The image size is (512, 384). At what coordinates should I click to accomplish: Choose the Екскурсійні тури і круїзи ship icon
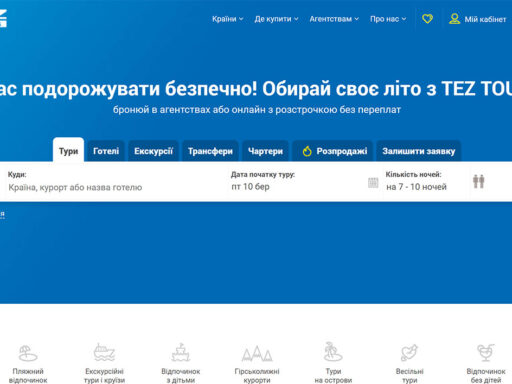pyautogui.click(x=104, y=352)
